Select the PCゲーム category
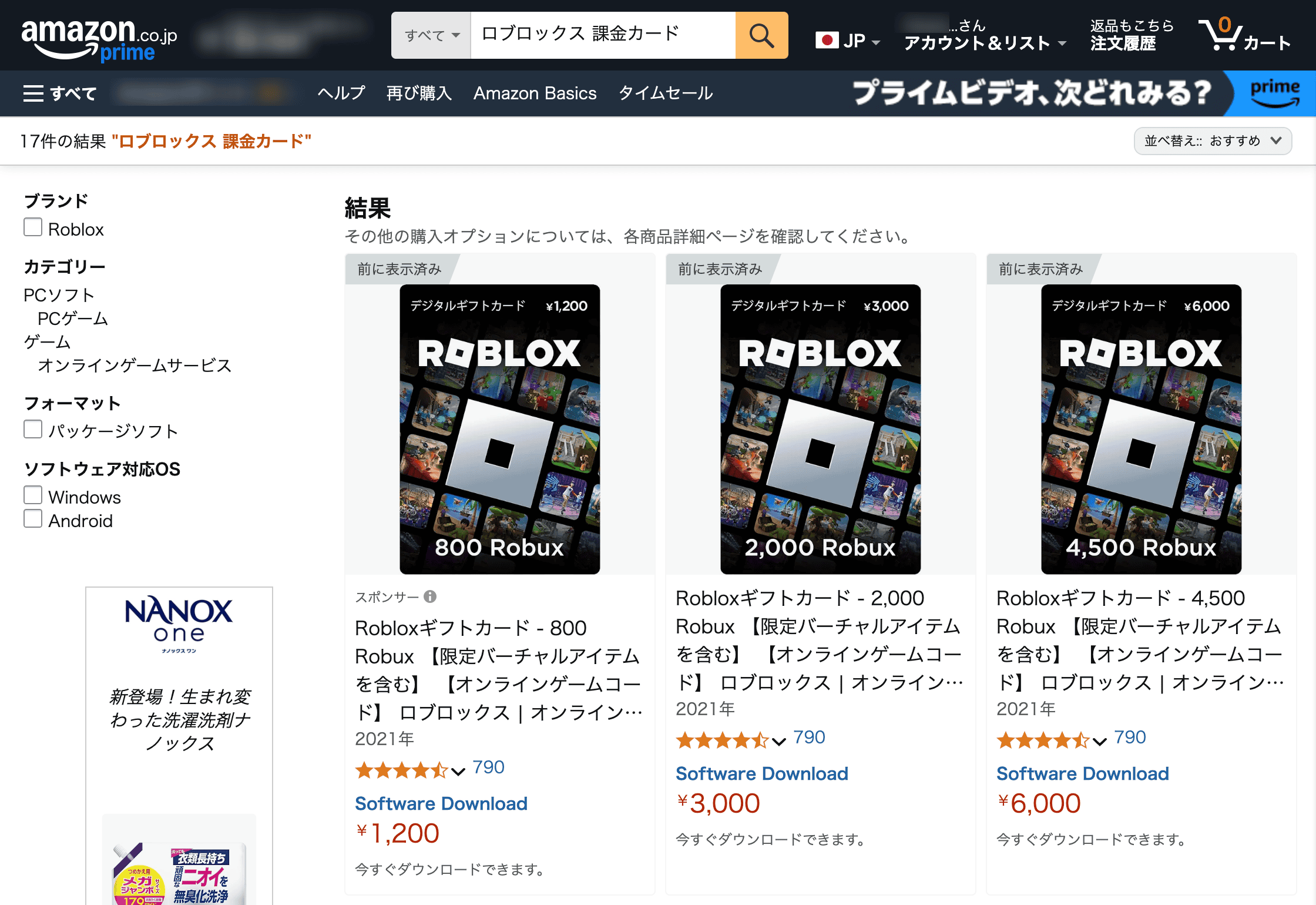Viewport: 1316px width, 905px height. (73, 319)
